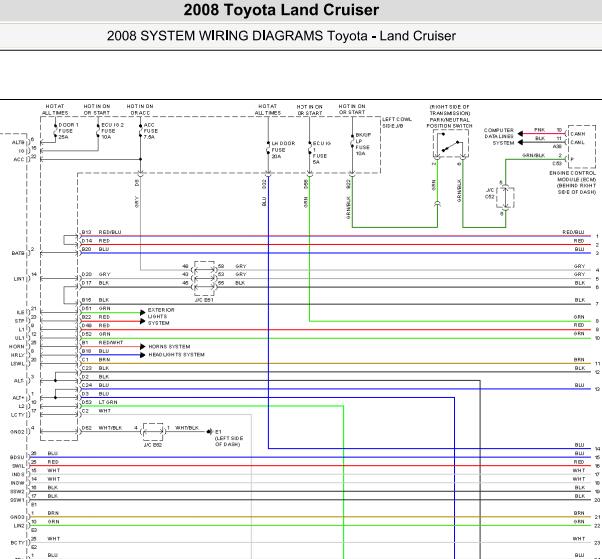Select the C2 WHT wire label

pos(96,411)
